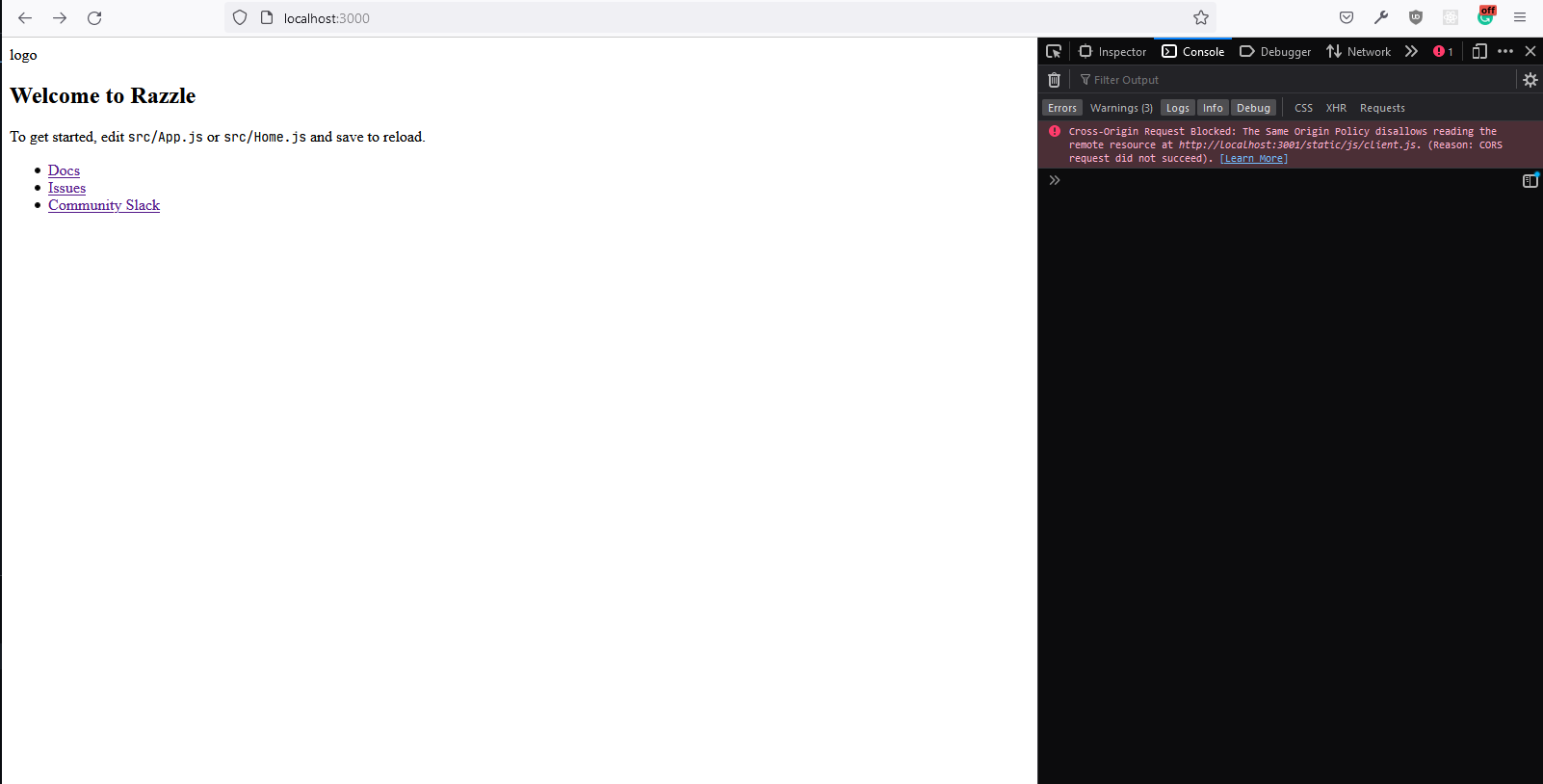Toggle the Debug filter
Image resolution: width=1543 pixels, height=784 pixels.
tap(1253, 108)
